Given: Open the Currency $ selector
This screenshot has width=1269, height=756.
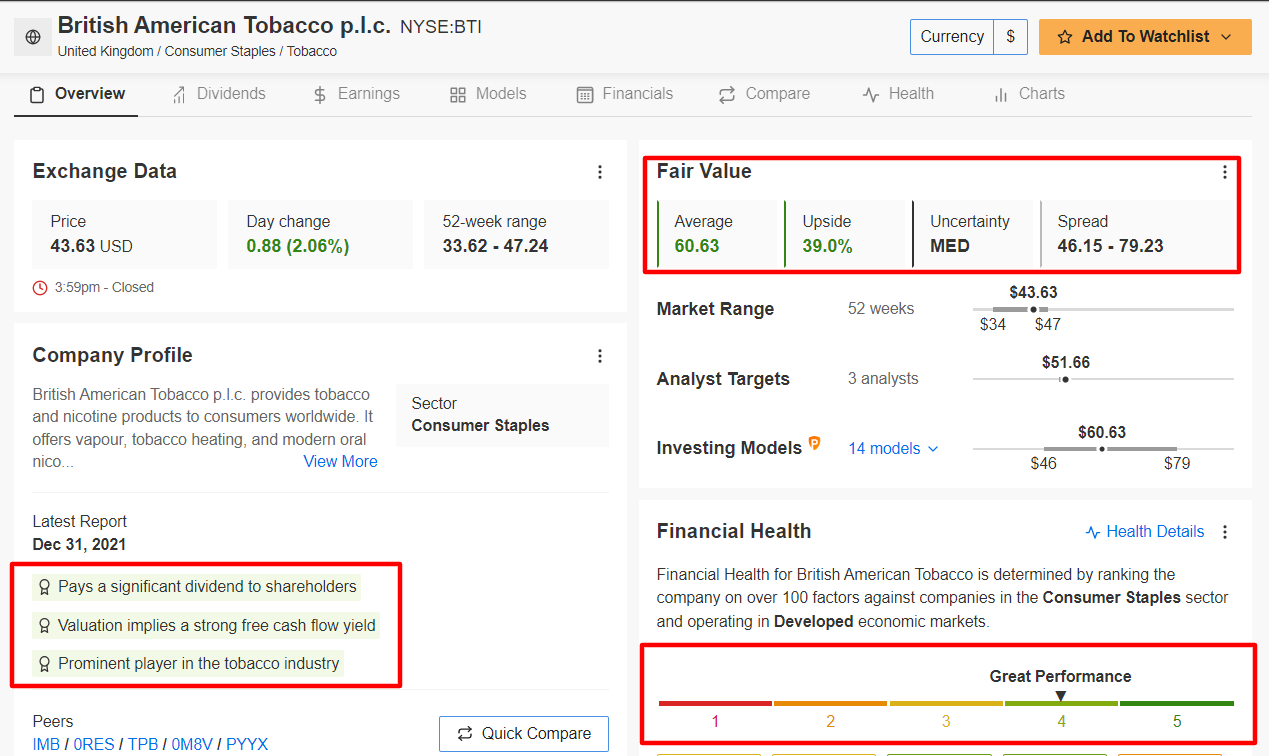Looking at the screenshot, I should point(969,37).
